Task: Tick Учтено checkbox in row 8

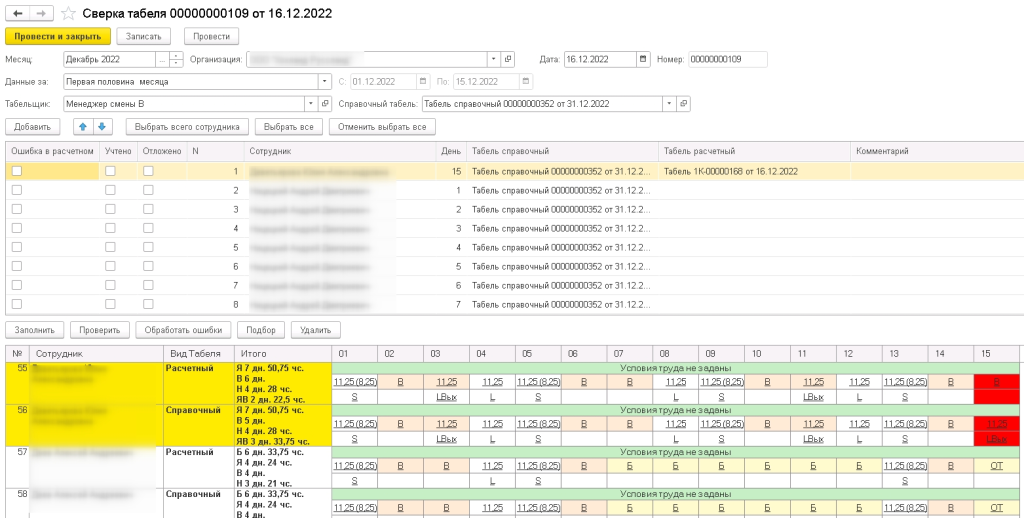Action: pyautogui.click(x=110, y=304)
